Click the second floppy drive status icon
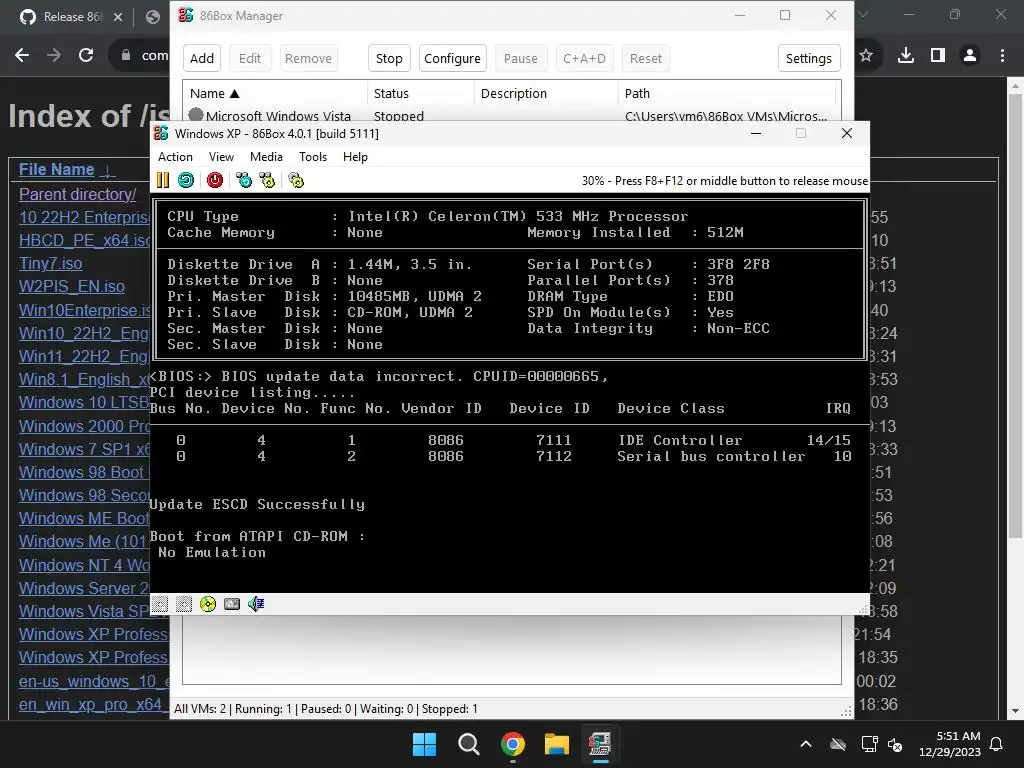 [x=184, y=604]
